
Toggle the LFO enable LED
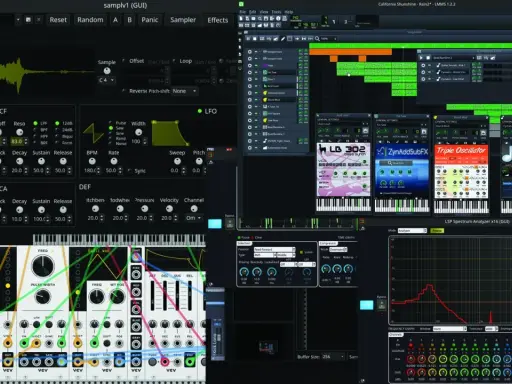[200, 111]
